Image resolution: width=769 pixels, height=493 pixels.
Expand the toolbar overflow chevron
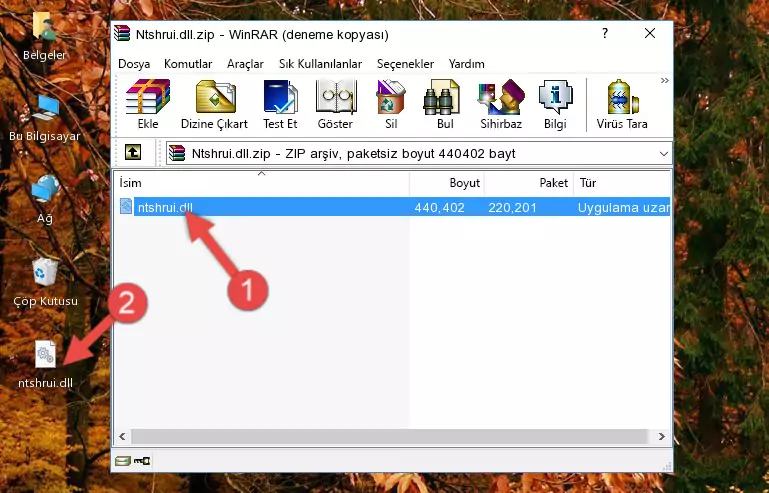(665, 80)
